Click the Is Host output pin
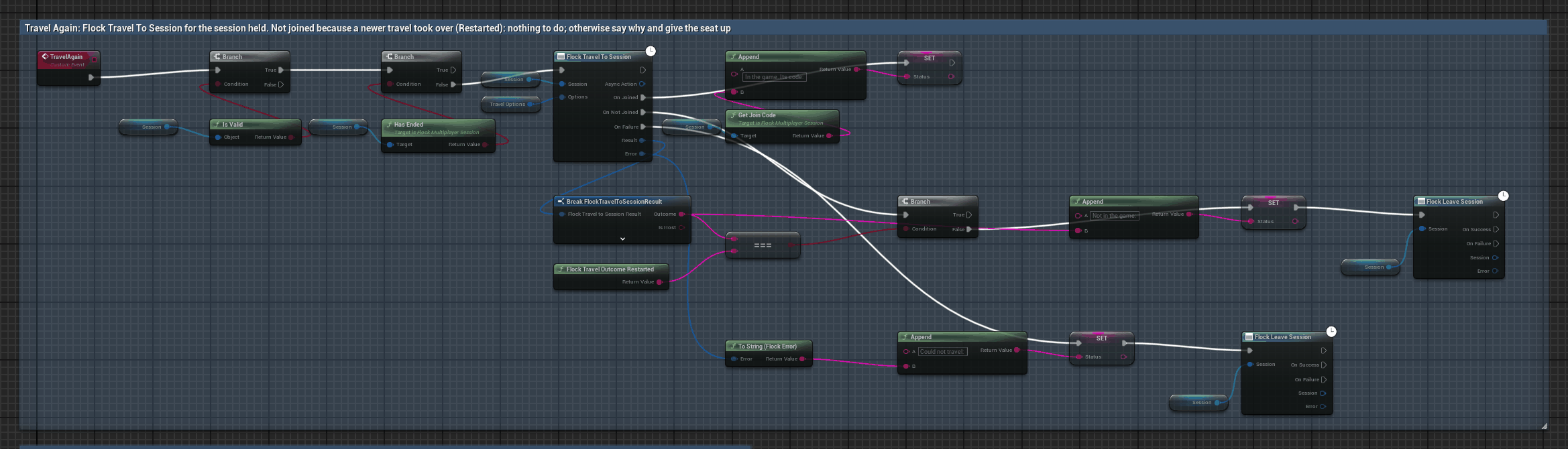Image resolution: width=1568 pixels, height=449 pixels. pyautogui.click(x=681, y=228)
